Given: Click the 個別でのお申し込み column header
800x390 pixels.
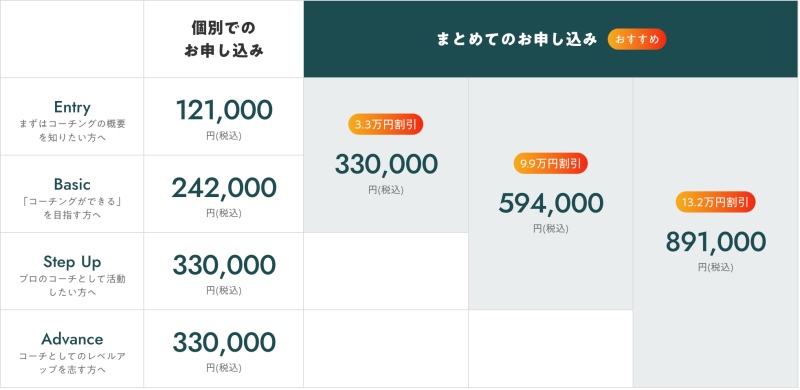Looking at the screenshot, I should [x=223, y=39].
